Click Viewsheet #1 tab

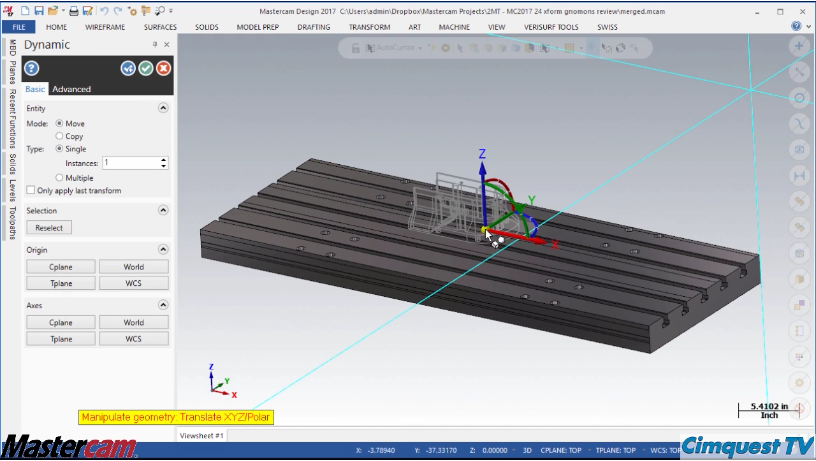click(x=202, y=436)
